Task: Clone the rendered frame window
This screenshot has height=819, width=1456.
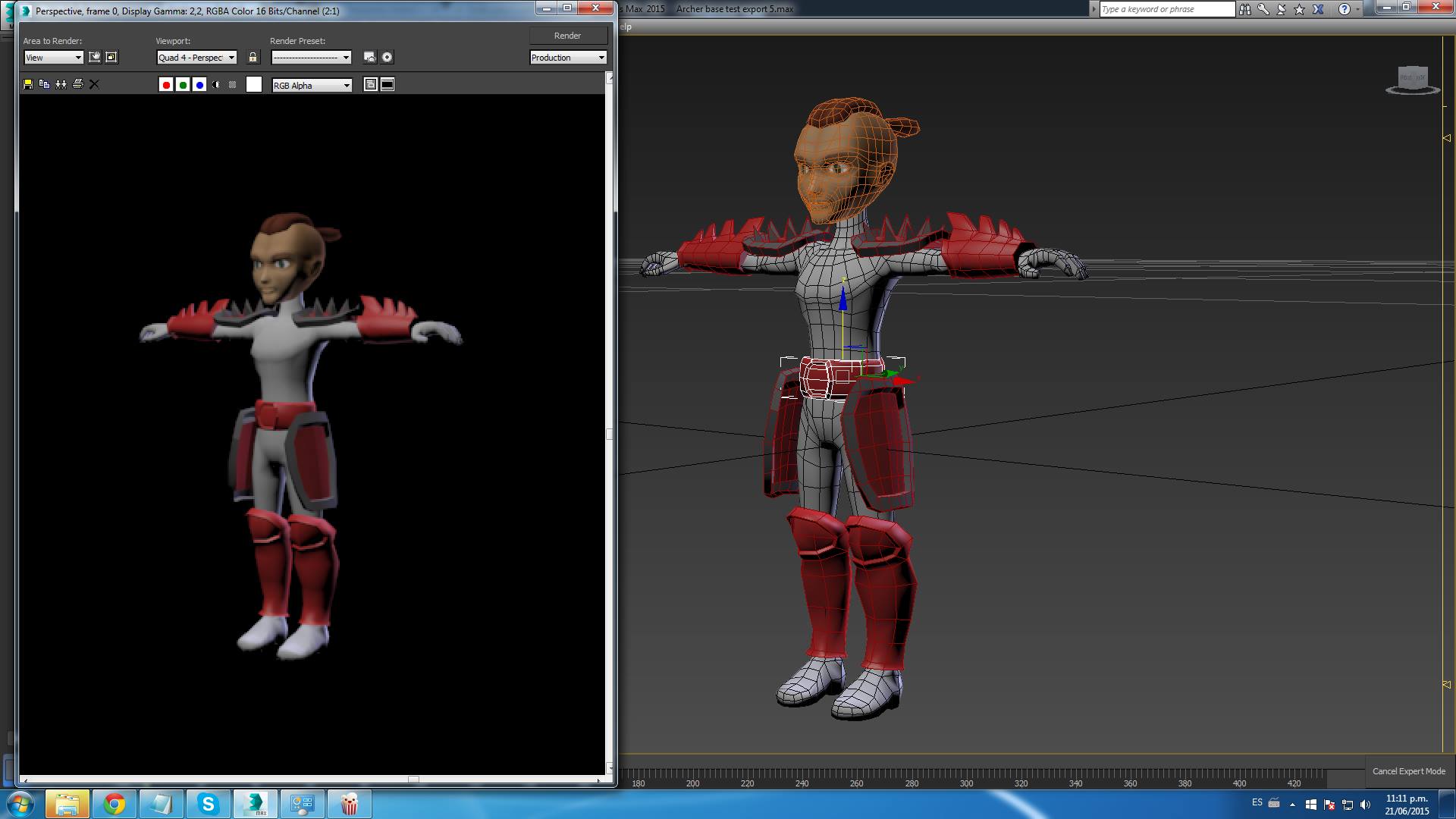Action: (x=61, y=84)
